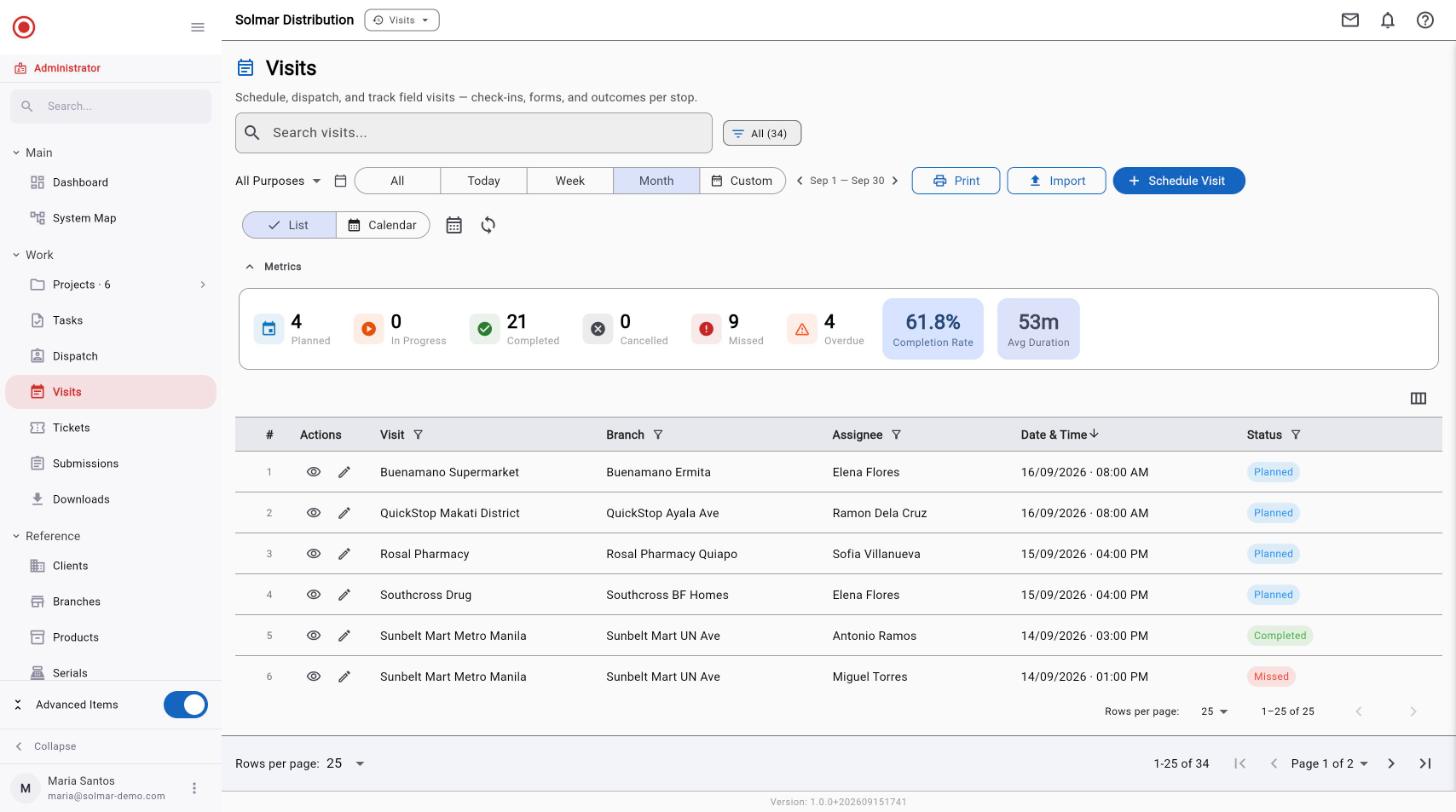The image size is (1456, 812).
Task: Open the All (34) filter button
Action: [x=762, y=133]
